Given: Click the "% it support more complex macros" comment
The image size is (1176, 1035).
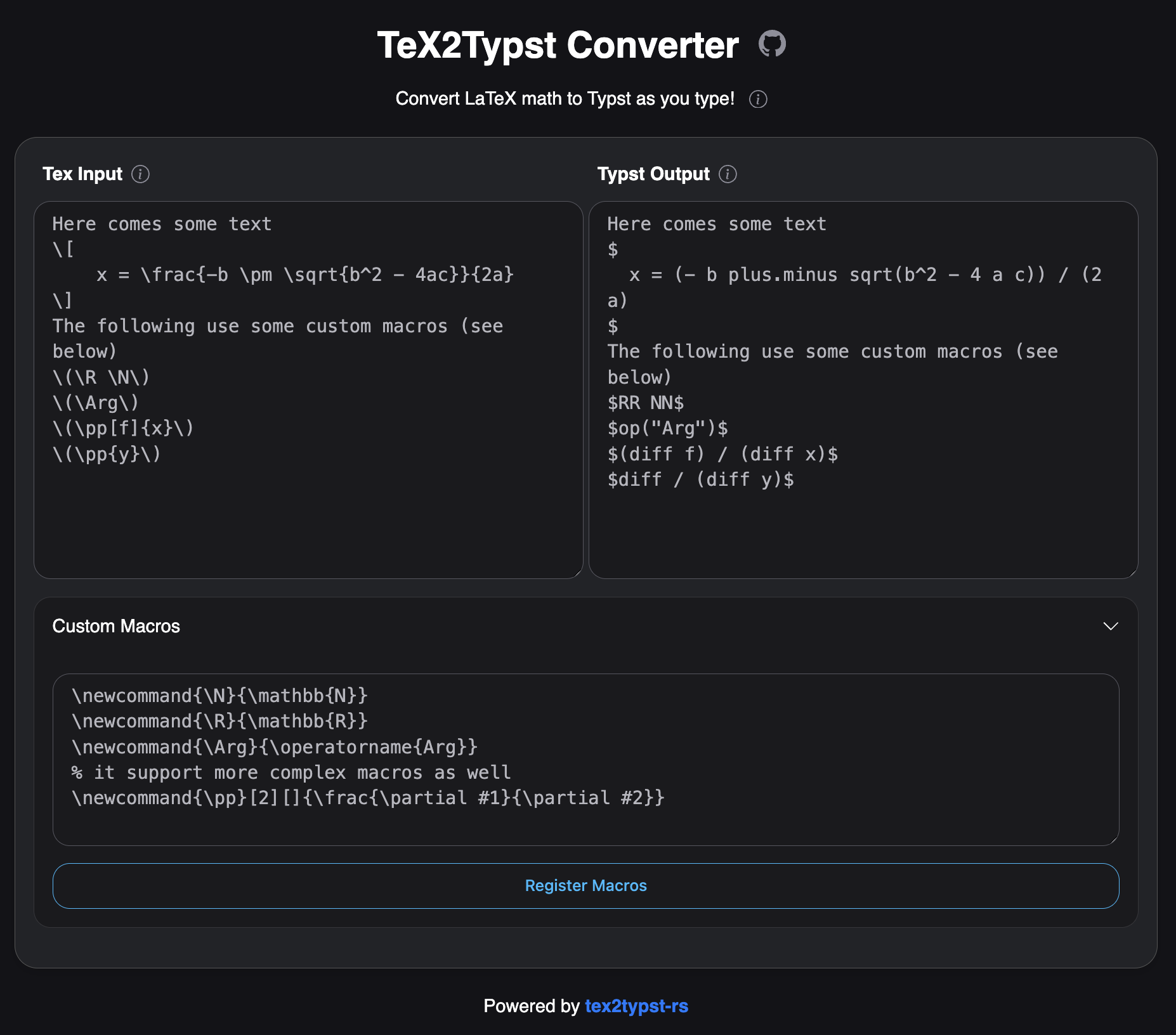Looking at the screenshot, I should pyautogui.click(x=291, y=772).
